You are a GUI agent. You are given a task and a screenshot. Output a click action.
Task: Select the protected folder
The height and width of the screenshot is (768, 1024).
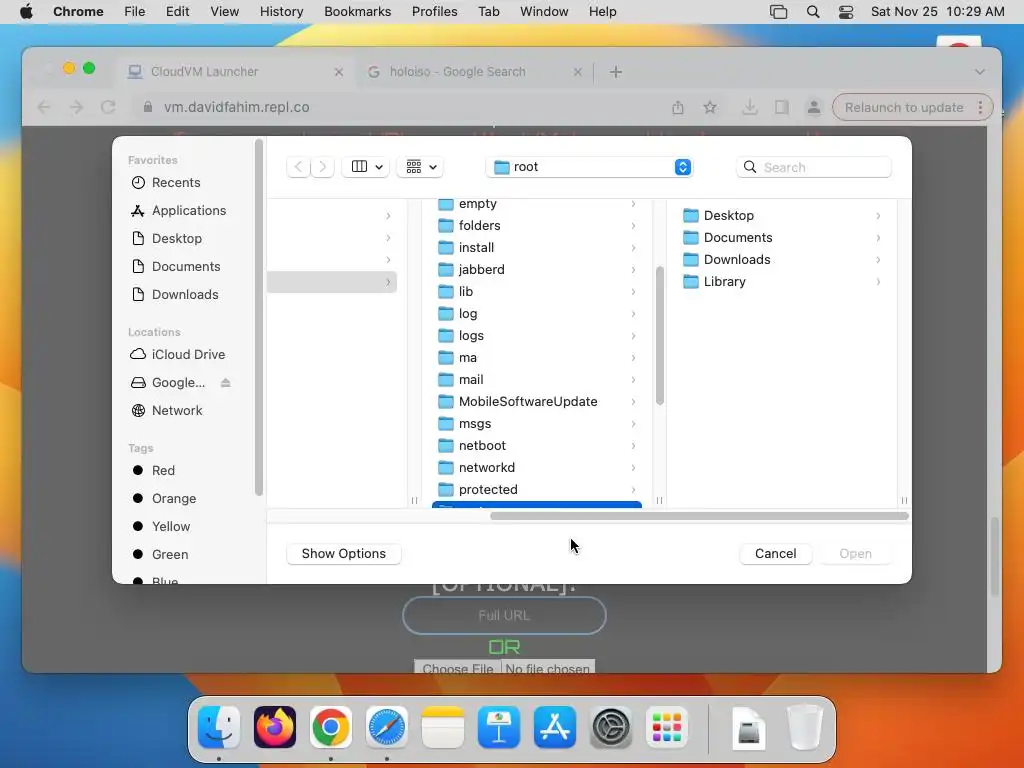536,489
